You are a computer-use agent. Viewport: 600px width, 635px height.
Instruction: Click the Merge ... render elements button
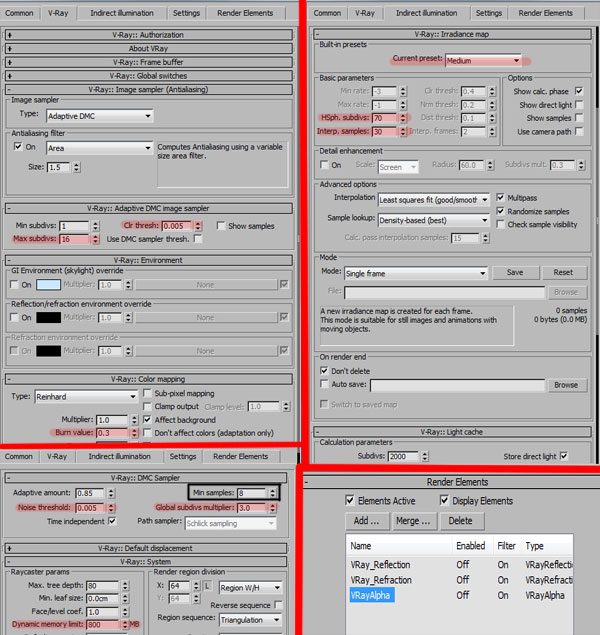tap(413, 521)
